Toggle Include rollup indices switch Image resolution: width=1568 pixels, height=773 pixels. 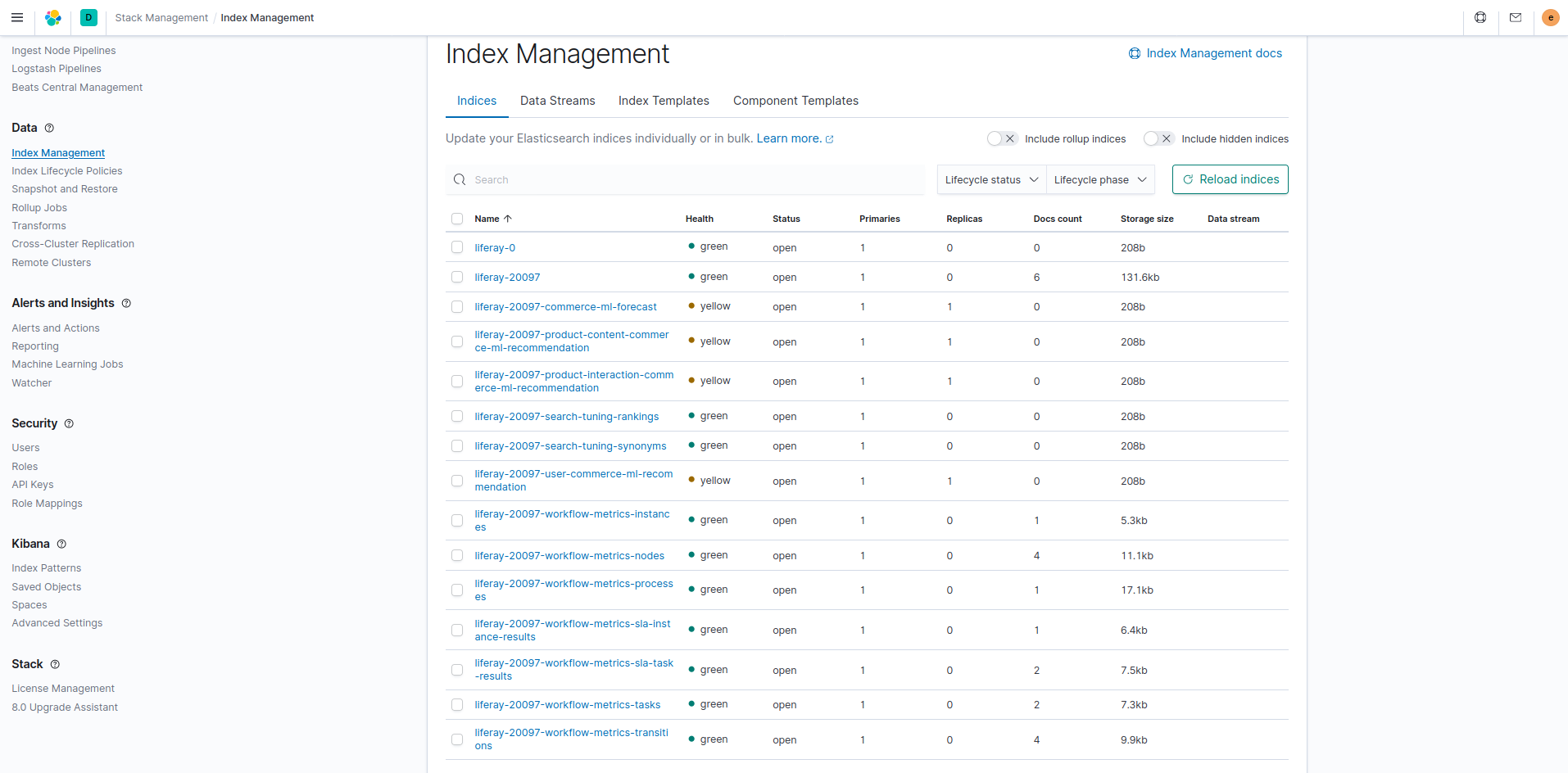click(1001, 138)
